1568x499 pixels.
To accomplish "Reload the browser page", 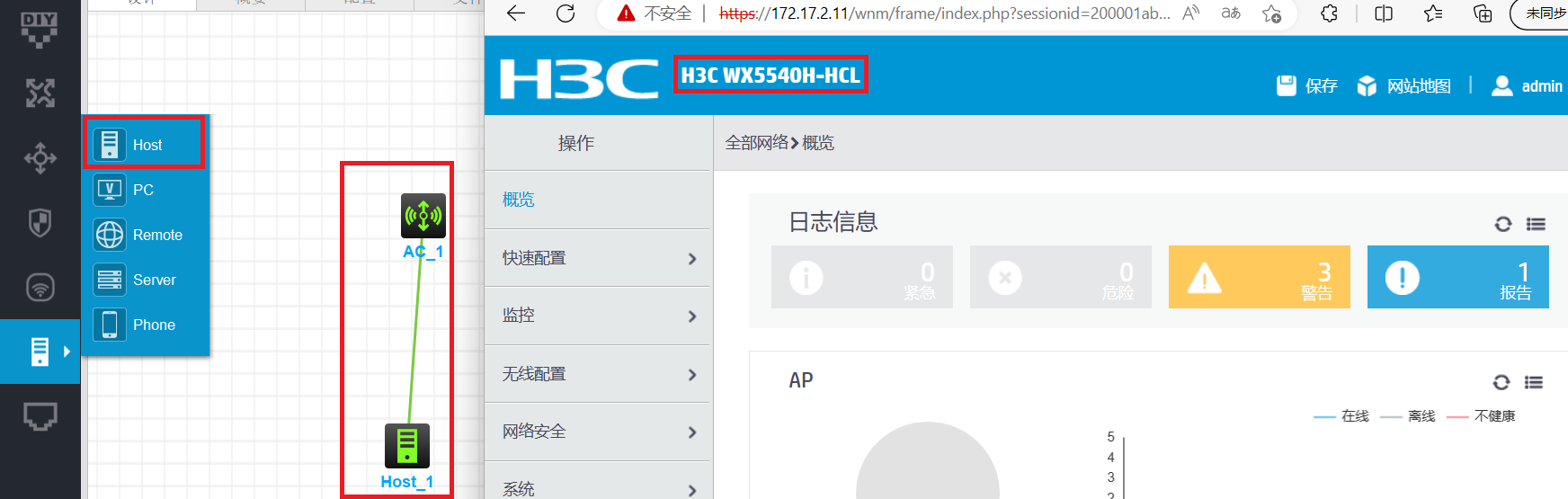I will tap(566, 13).
